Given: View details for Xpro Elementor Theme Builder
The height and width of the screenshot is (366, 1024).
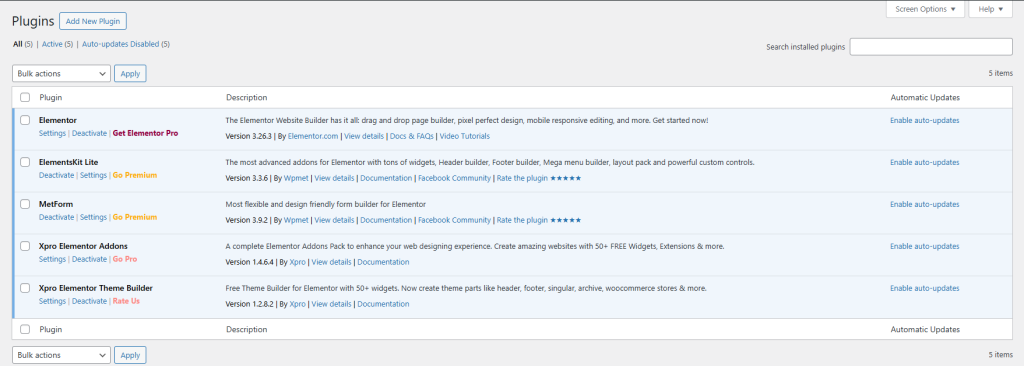Looking at the screenshot, I should point(331,304).
